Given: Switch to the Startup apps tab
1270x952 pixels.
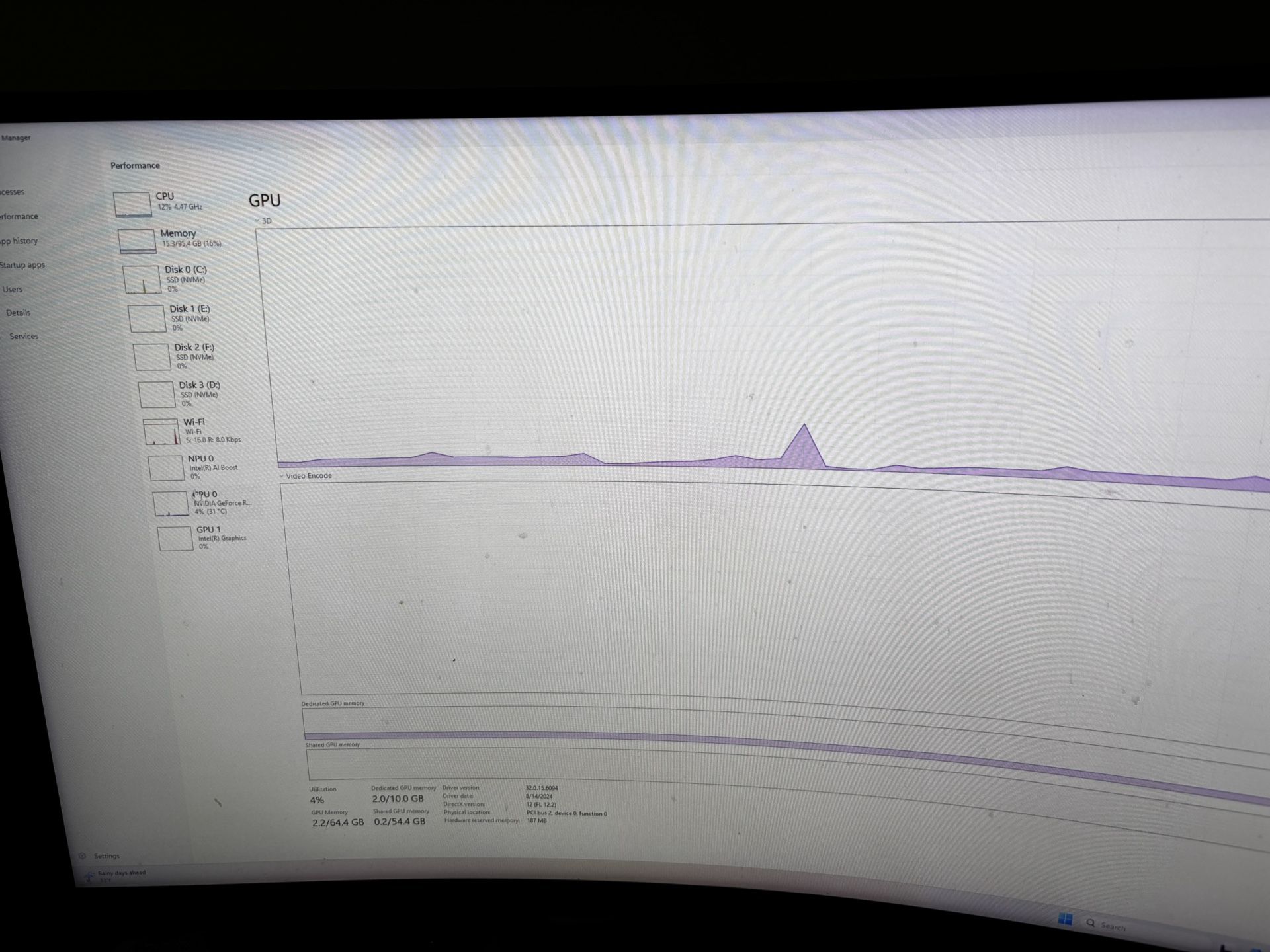Looking at the screenshot, I should click(22, 265).
